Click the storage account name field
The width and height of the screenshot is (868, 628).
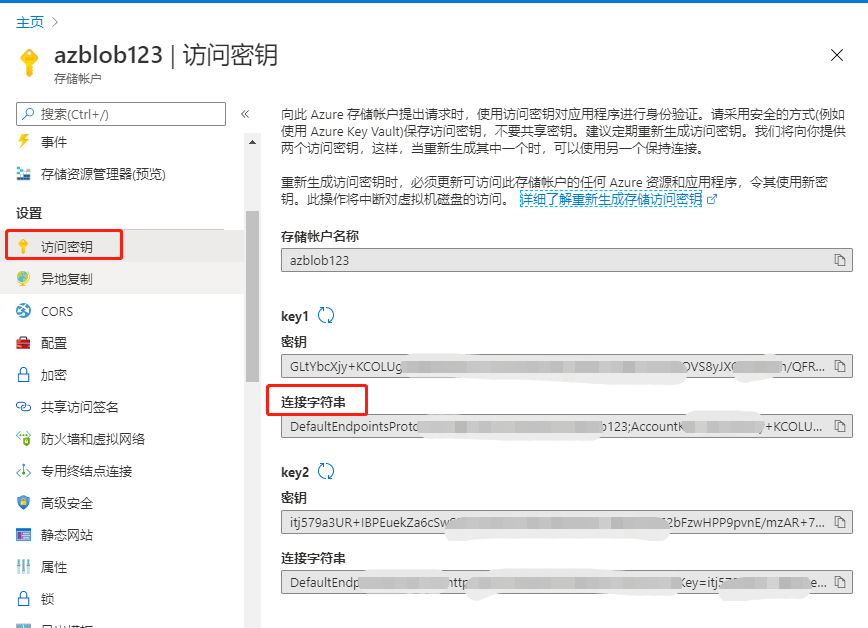pos(566,260)
